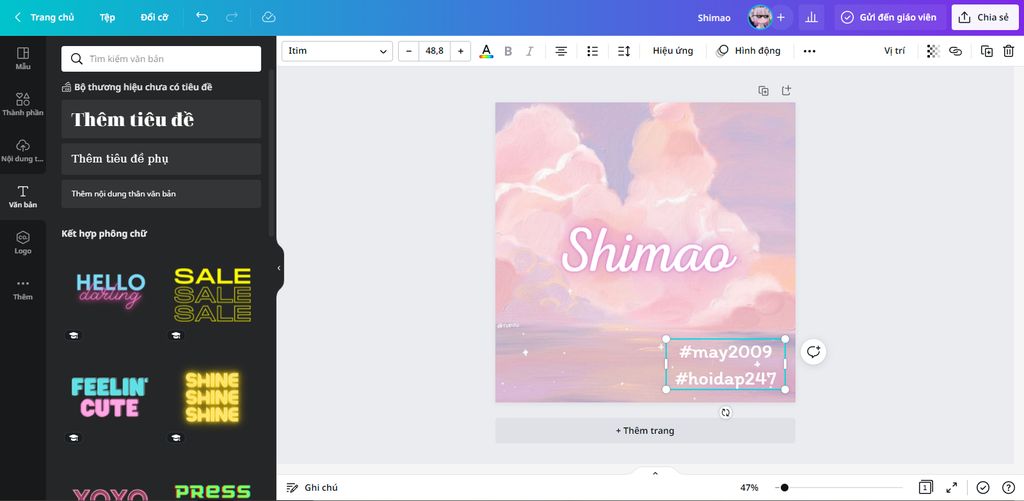
Task: Open Thành phần elements tab
Action: pyautogui.click(x=23, y=105)
